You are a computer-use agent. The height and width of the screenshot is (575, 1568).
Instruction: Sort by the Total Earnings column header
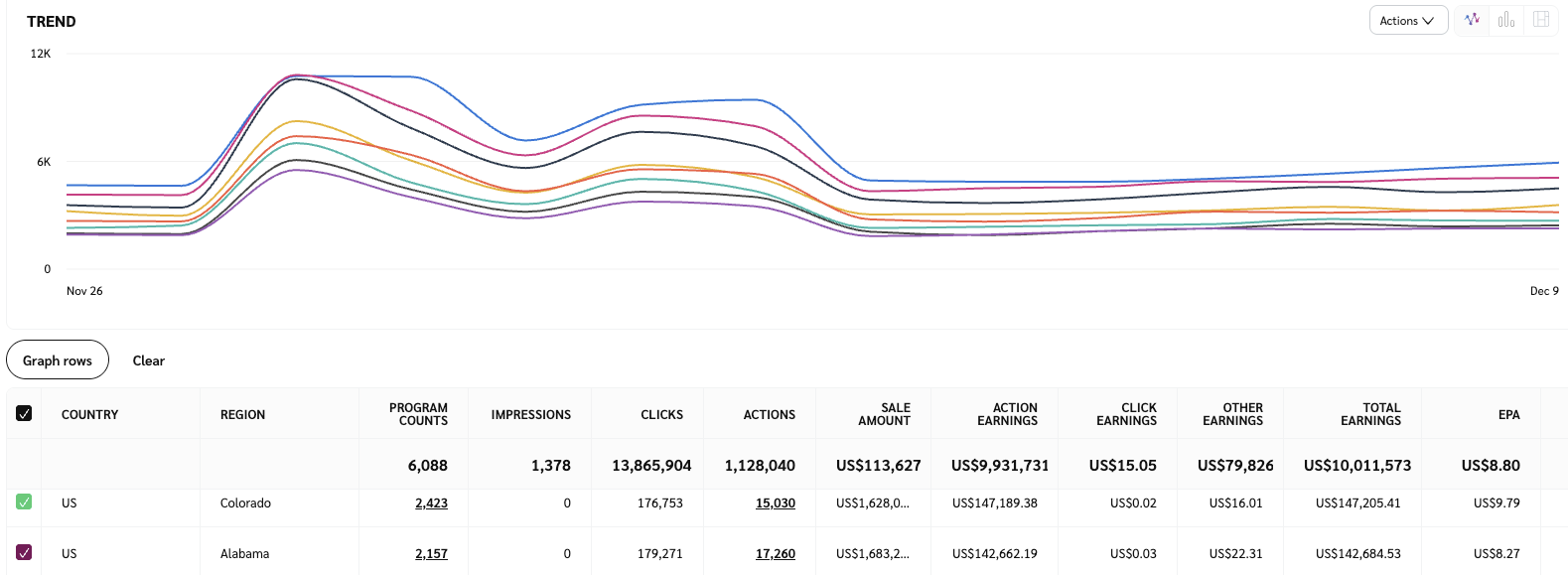click(1370, 414)
